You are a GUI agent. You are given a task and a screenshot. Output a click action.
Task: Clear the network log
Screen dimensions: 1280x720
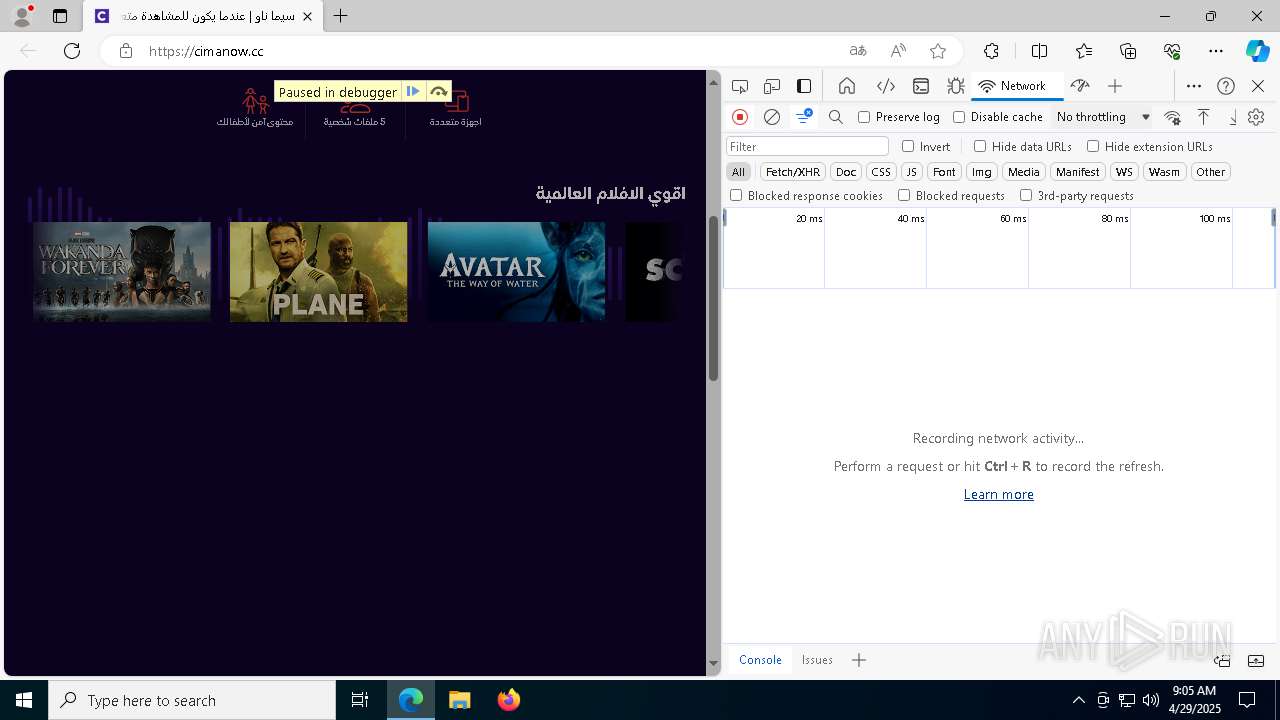tap(772, 117)
